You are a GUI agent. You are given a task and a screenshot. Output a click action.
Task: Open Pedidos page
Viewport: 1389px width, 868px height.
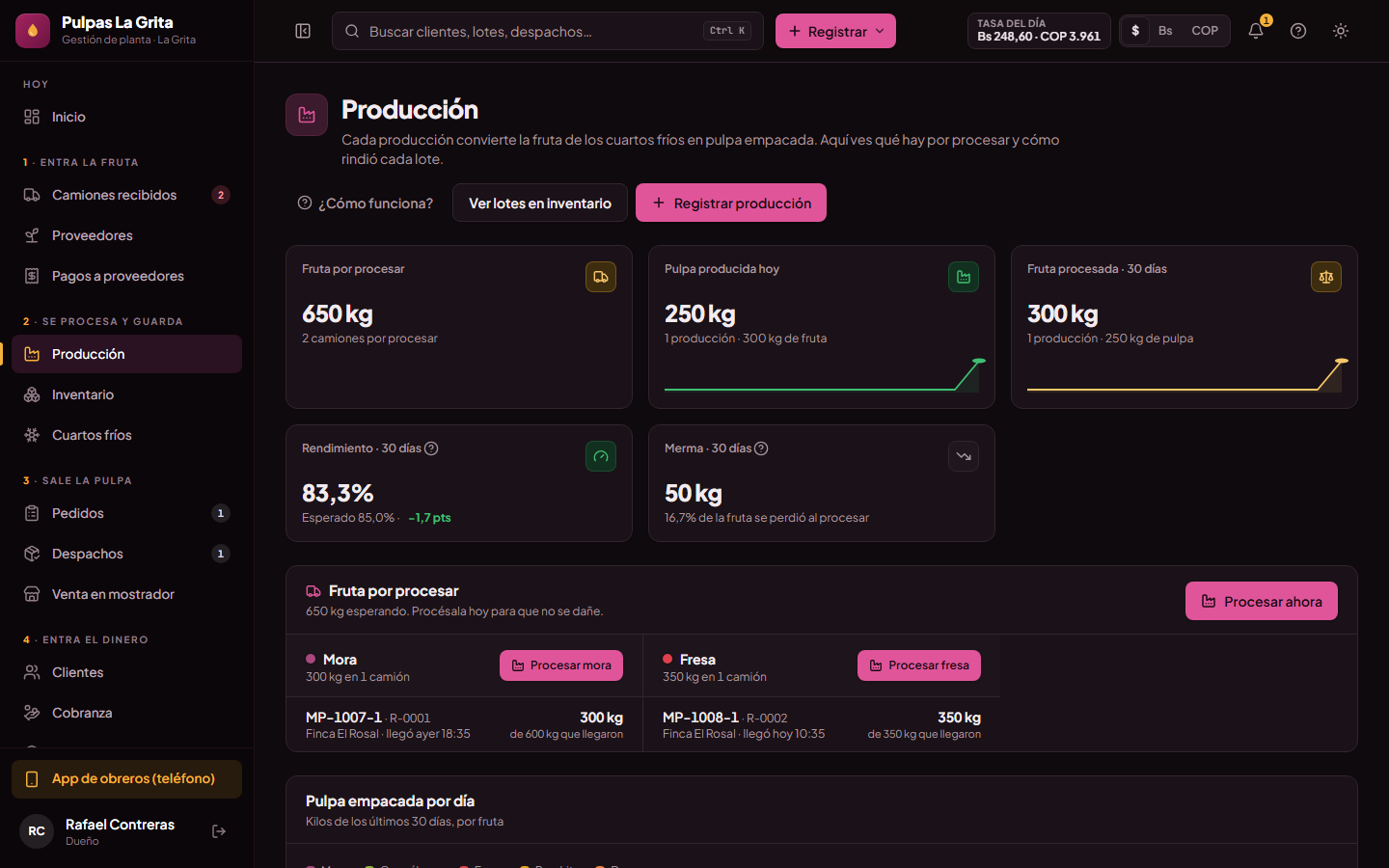[126, 513]
